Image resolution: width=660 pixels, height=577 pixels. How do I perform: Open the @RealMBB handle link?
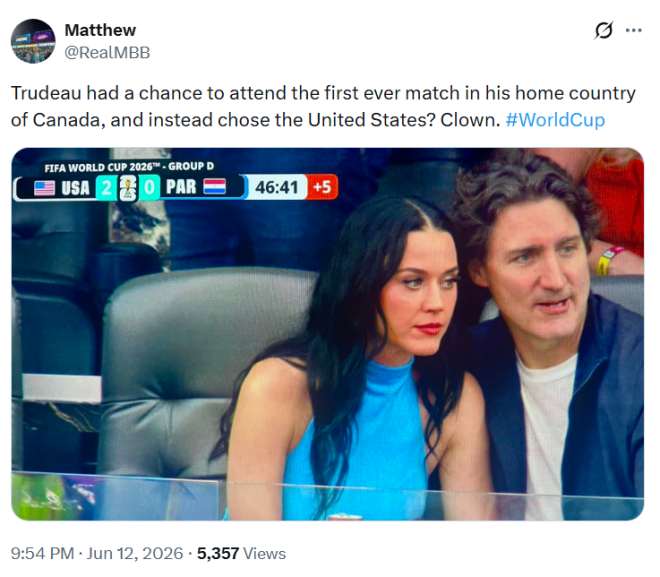click(x=107, y=53)
